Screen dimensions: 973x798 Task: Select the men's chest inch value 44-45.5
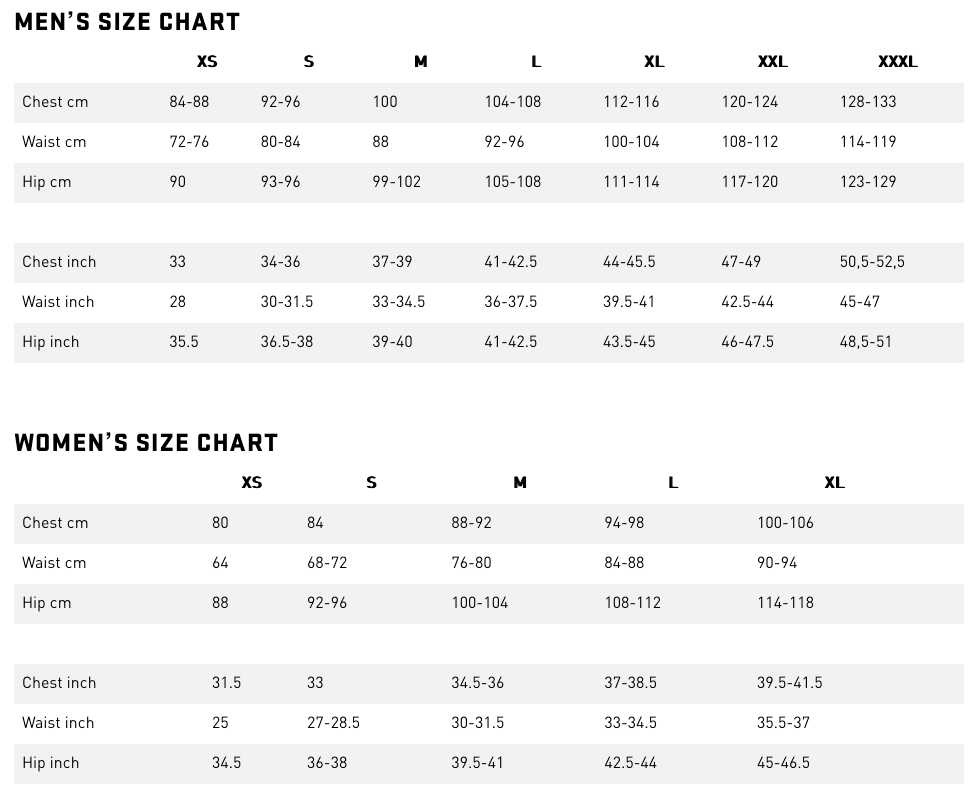pyautogui.click(x=629, y=262)
